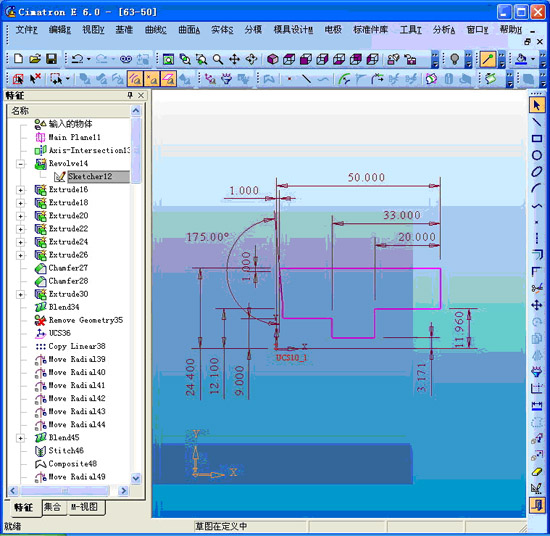Click the feature tree scroll down arrow
This screenshot has height=536, width=550.
(136, 478)
